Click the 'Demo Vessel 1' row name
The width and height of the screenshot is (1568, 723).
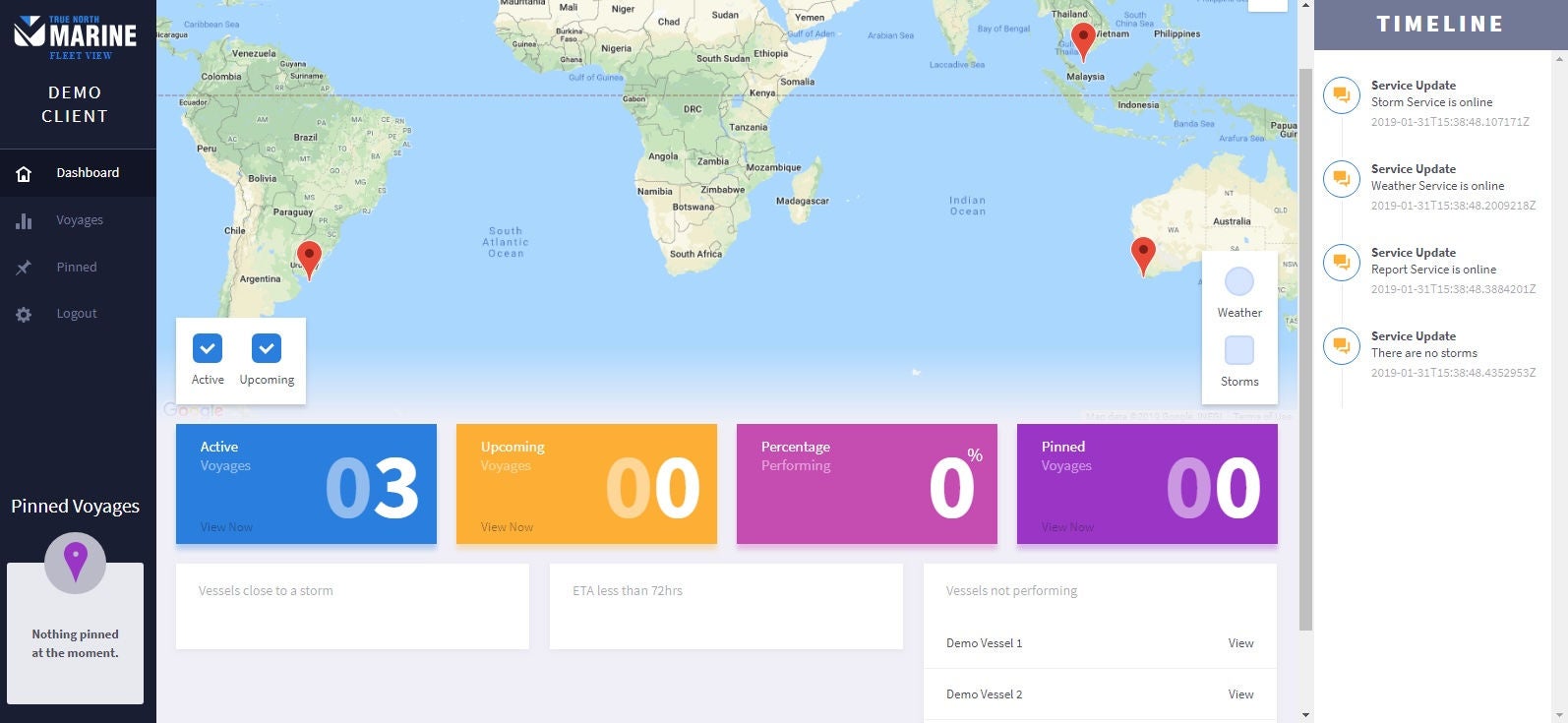click(x=984, y=643)
